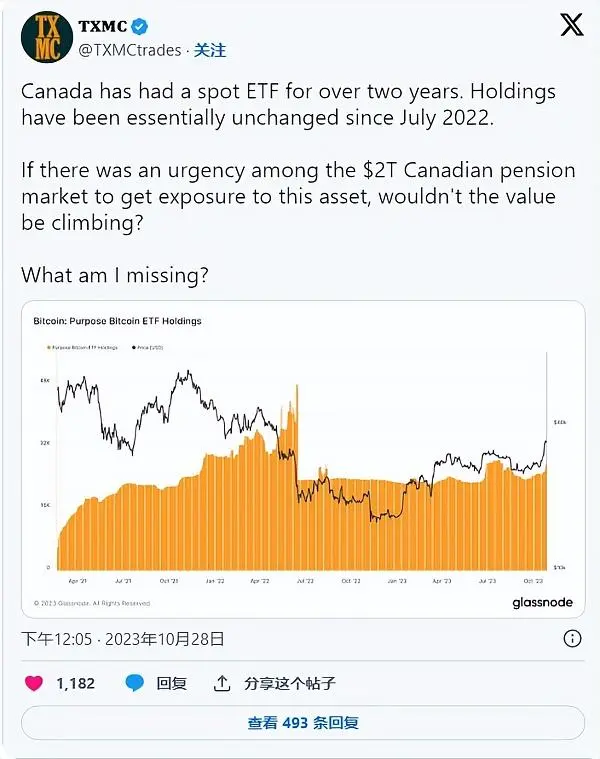Image resolution: width=600 pixels, height=759 pixels.
Task: Click the 回复 reply label
Action: click(x=172, y=683)
